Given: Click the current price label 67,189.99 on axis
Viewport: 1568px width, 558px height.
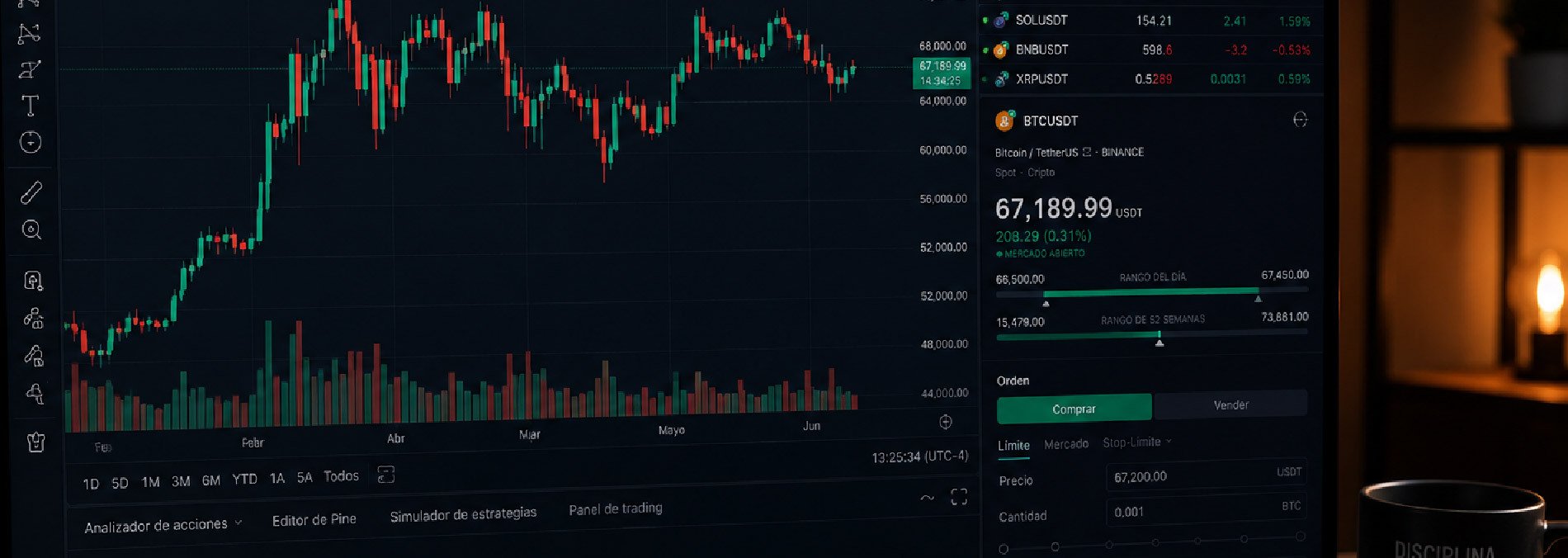Looking at the screenshot, I should click(x=942, y=73).
